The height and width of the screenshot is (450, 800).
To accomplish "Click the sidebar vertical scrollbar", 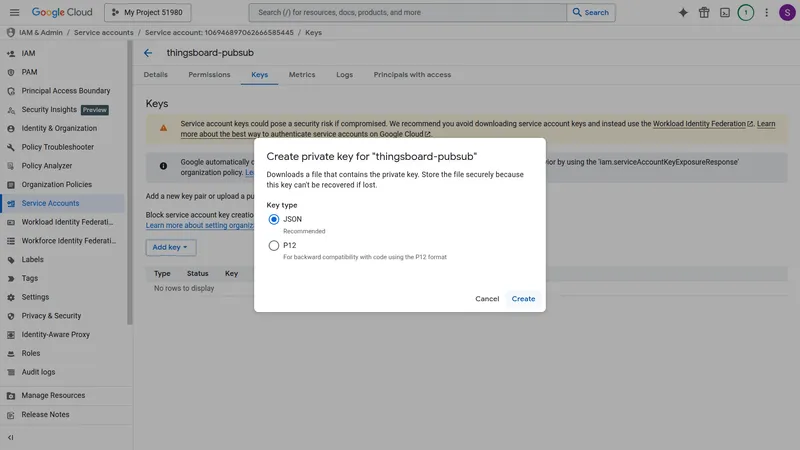I will 130,183.
